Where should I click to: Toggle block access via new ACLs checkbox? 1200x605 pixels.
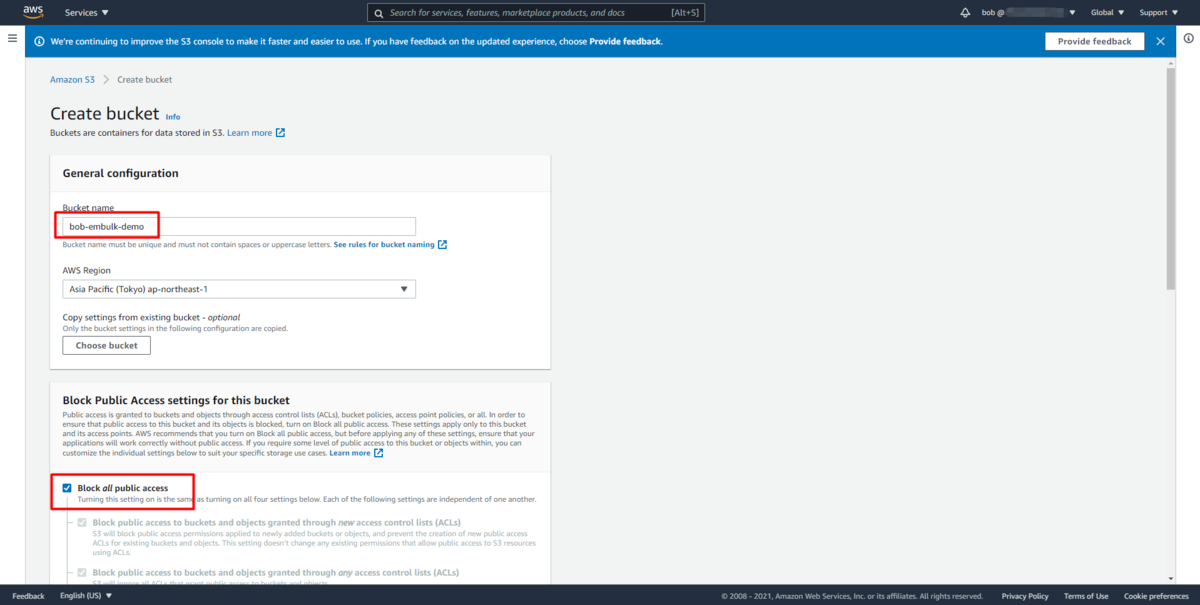coord(82,522)
